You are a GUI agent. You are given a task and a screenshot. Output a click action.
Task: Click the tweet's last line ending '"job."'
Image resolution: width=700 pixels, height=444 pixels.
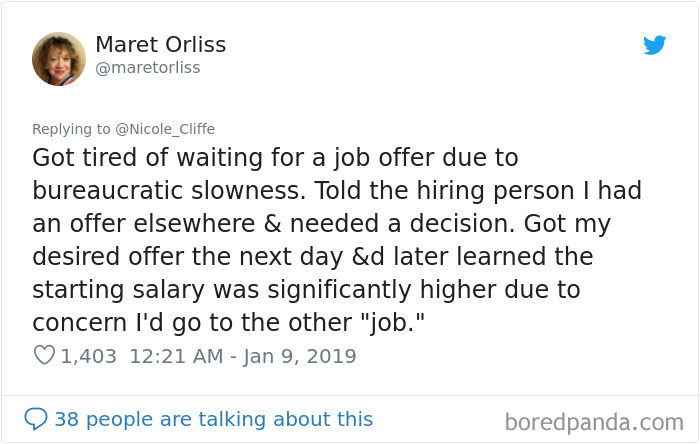pos(228,323)
